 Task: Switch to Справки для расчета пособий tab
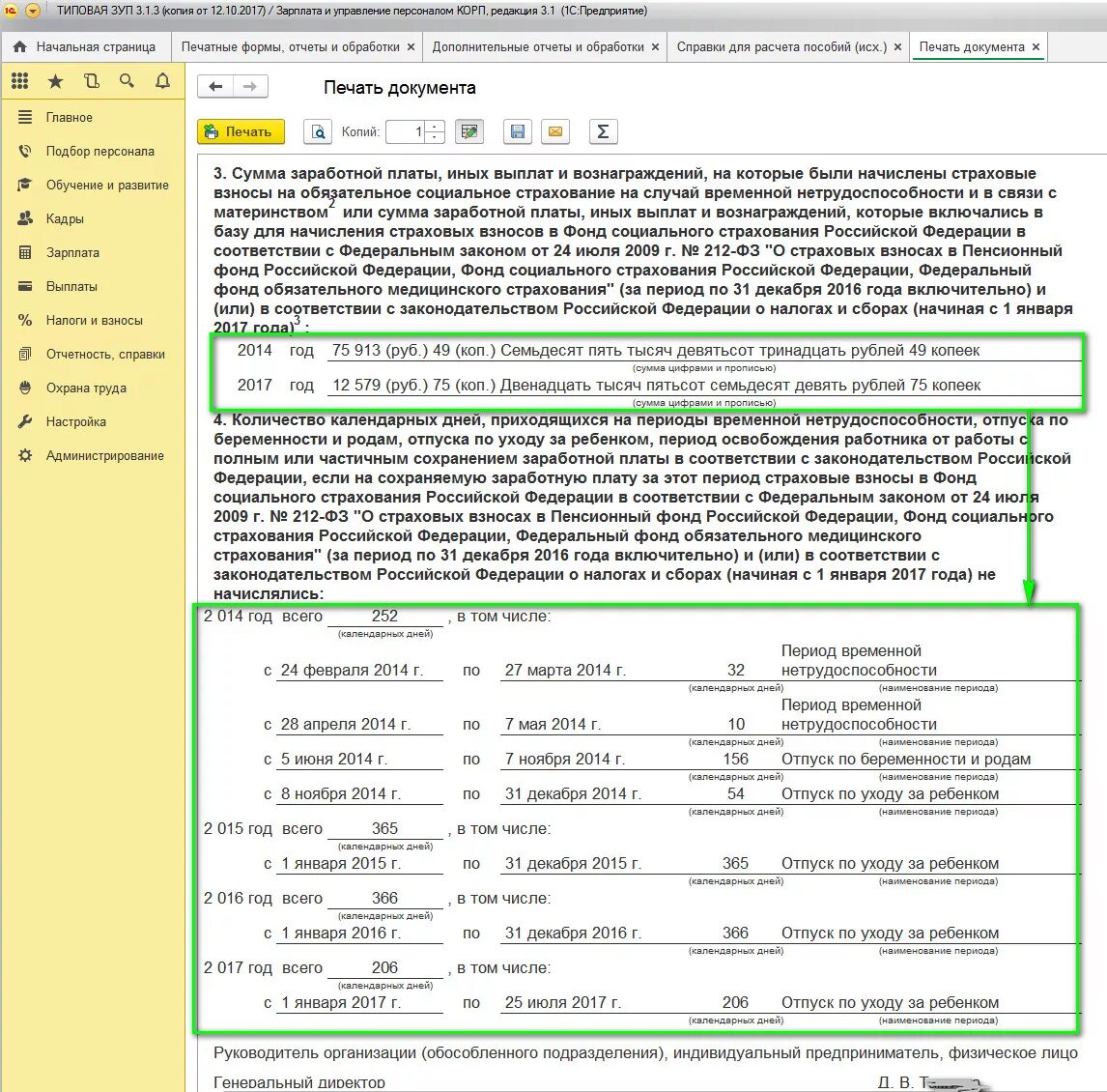781,46
